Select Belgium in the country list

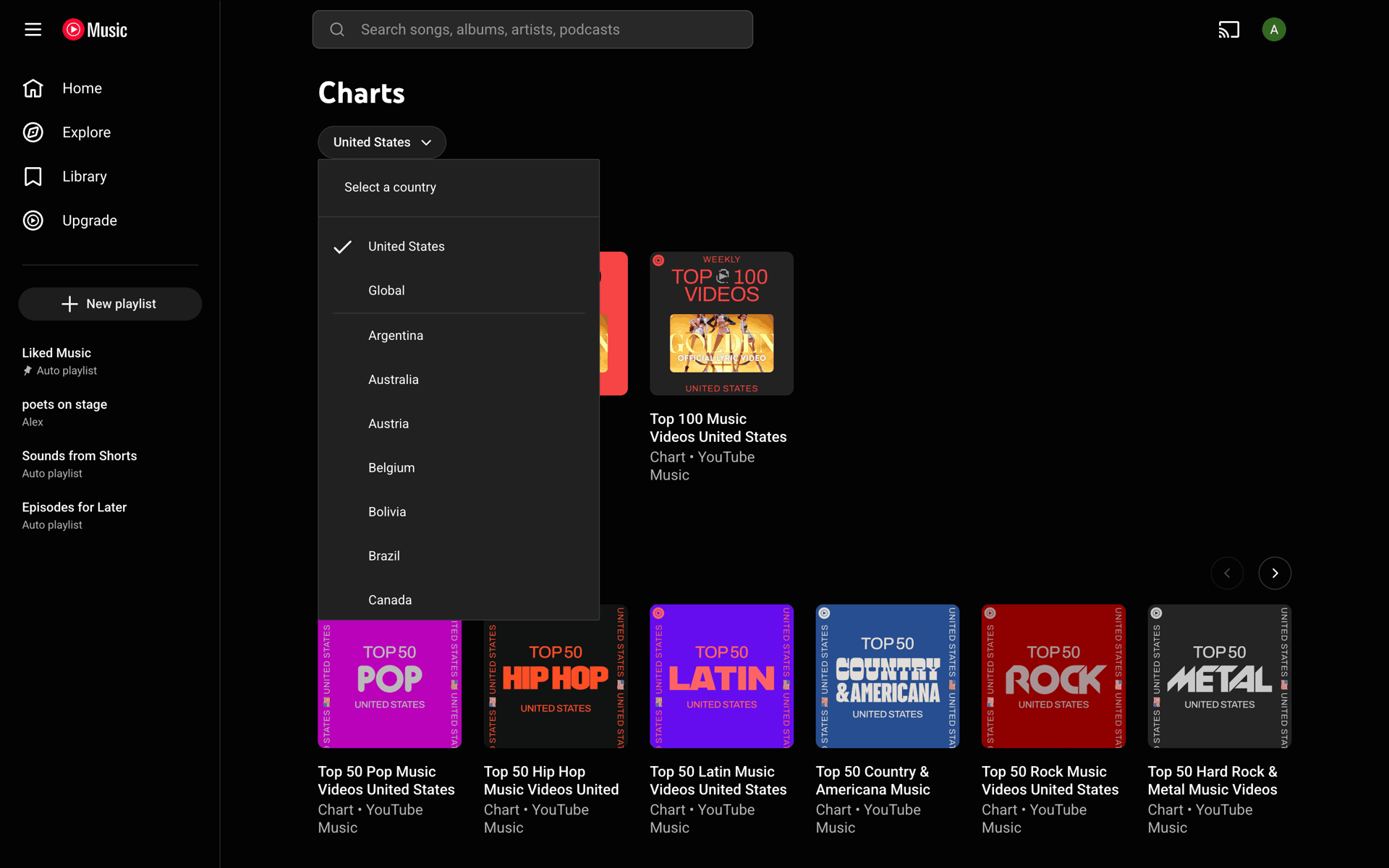click(459, 468)
